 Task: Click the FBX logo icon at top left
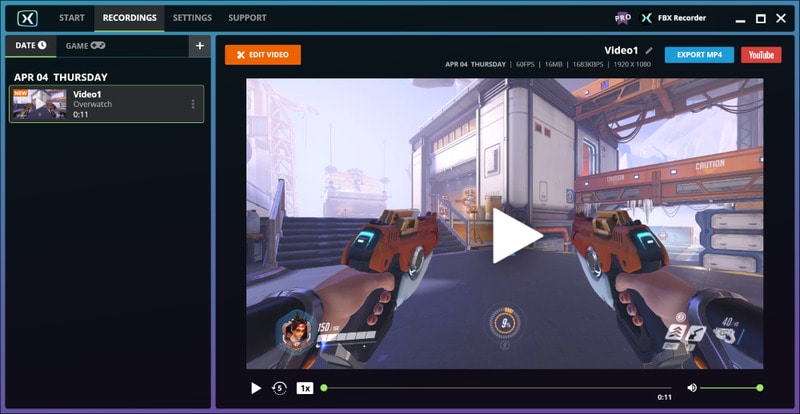pos(27,18)
